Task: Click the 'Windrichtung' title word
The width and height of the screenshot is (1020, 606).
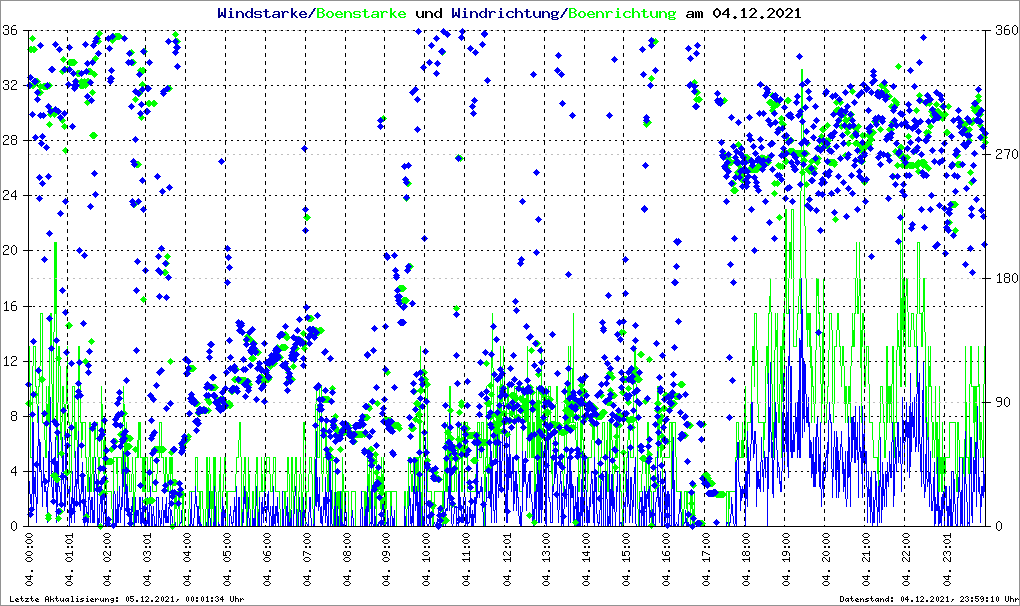Action: [506, 13]
